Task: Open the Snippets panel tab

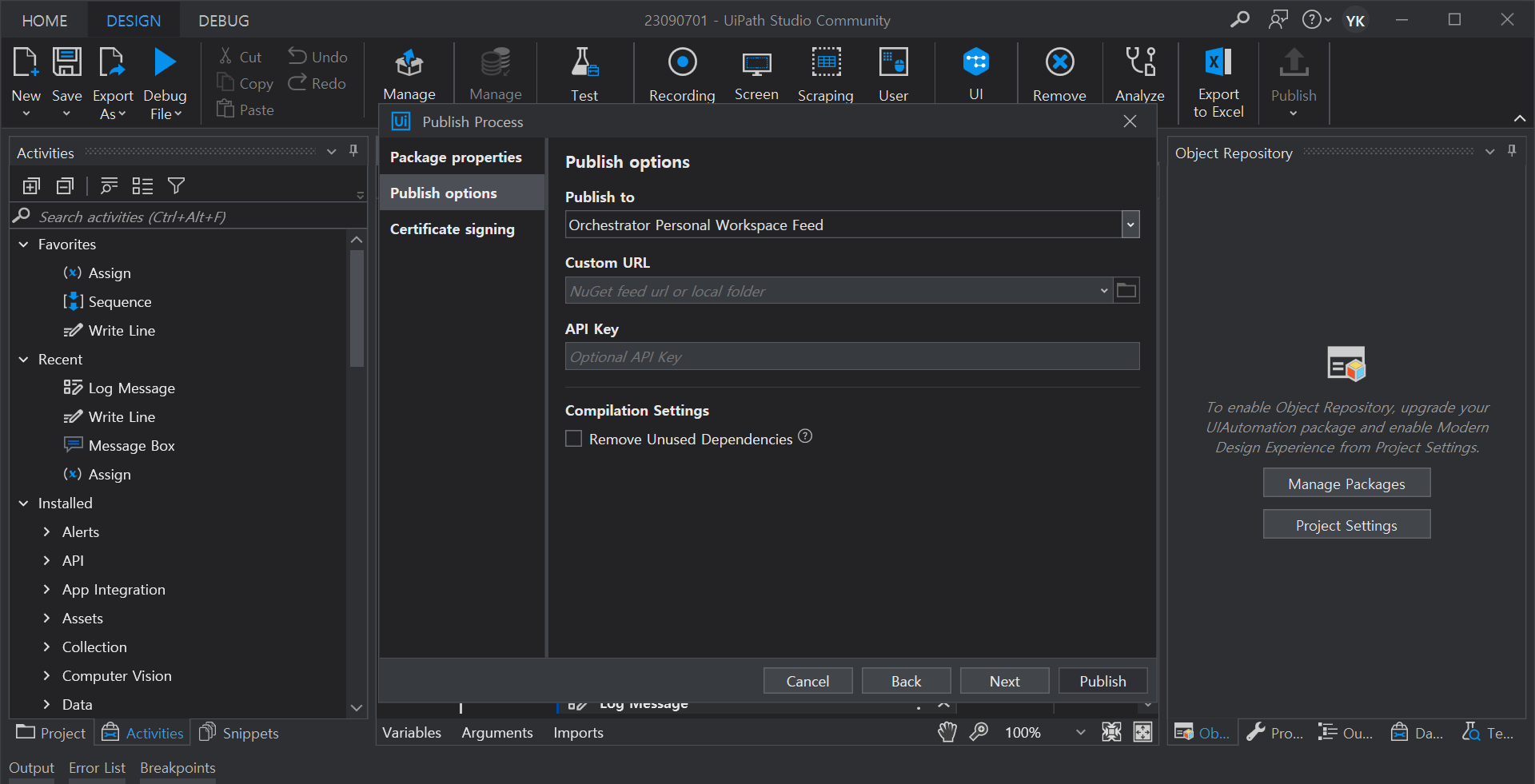Action: (238, 733)
